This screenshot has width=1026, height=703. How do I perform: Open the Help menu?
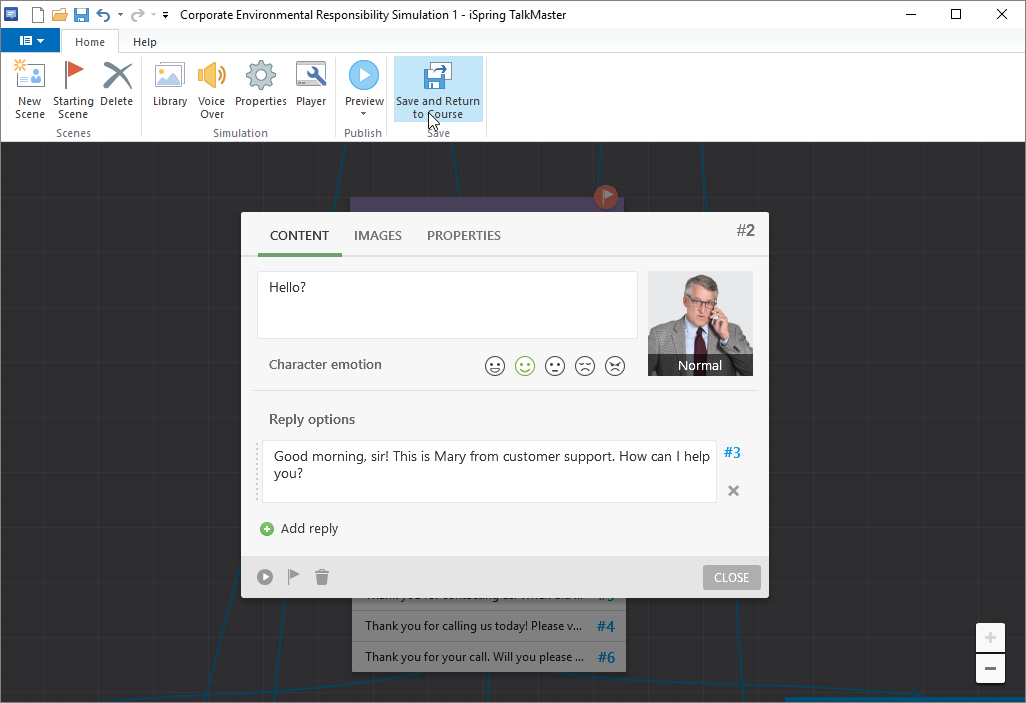pyautogui.click(x=145, y=41)
